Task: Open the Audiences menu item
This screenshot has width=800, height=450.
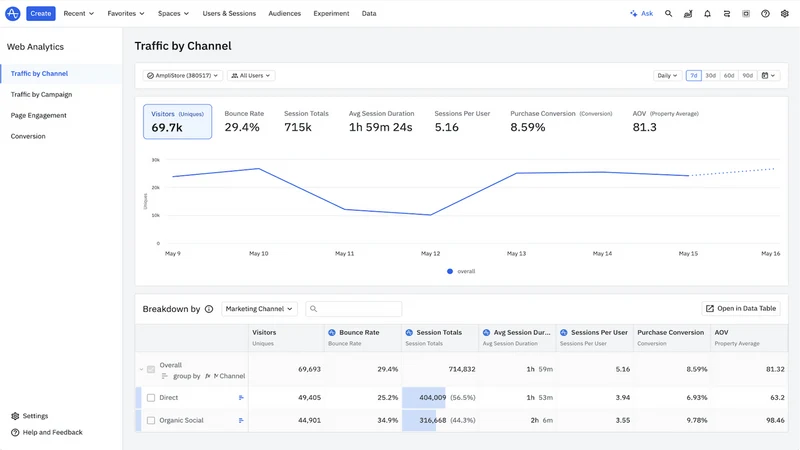Action: [285, 13]
